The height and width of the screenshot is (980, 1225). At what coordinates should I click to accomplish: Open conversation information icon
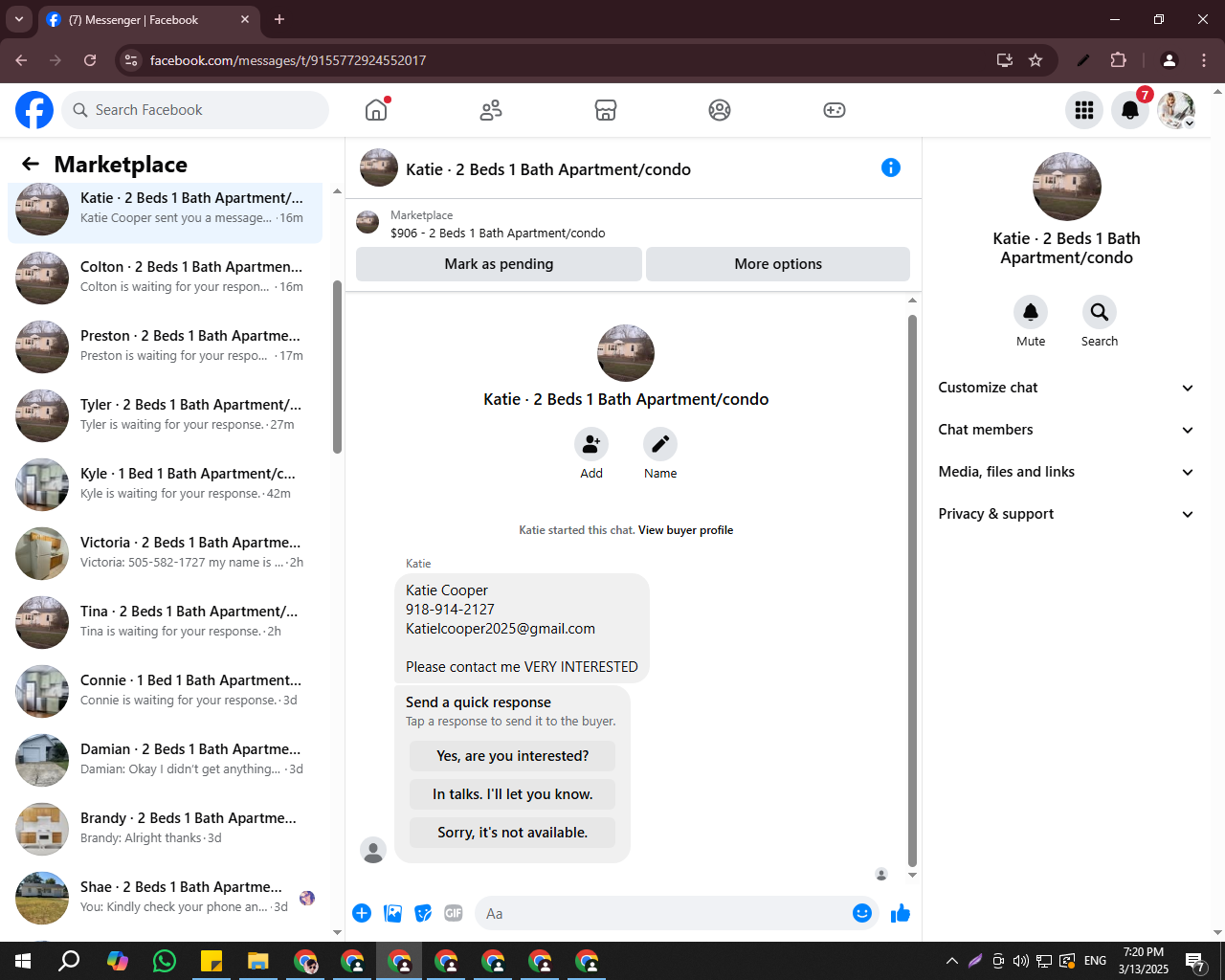coord(891,167)
